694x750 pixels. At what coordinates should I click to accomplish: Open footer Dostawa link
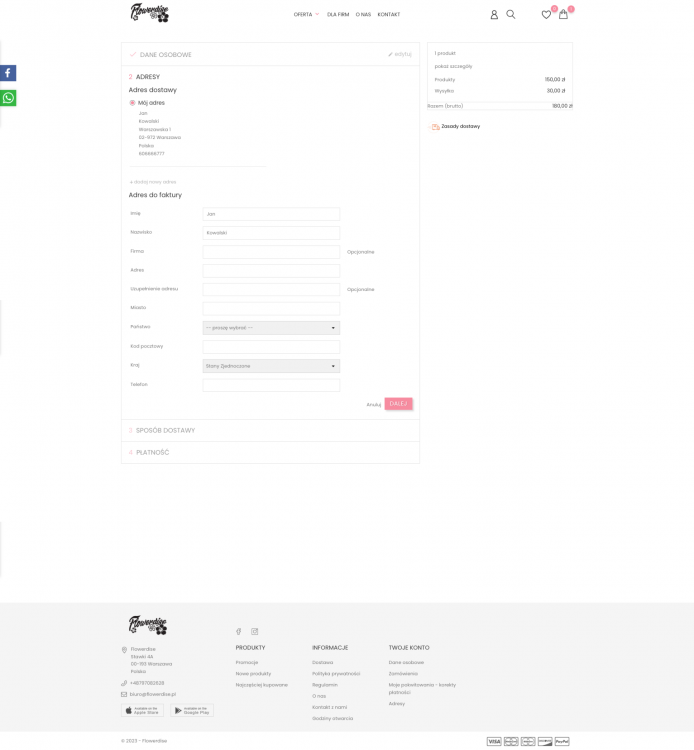click(x=322, y=662)
